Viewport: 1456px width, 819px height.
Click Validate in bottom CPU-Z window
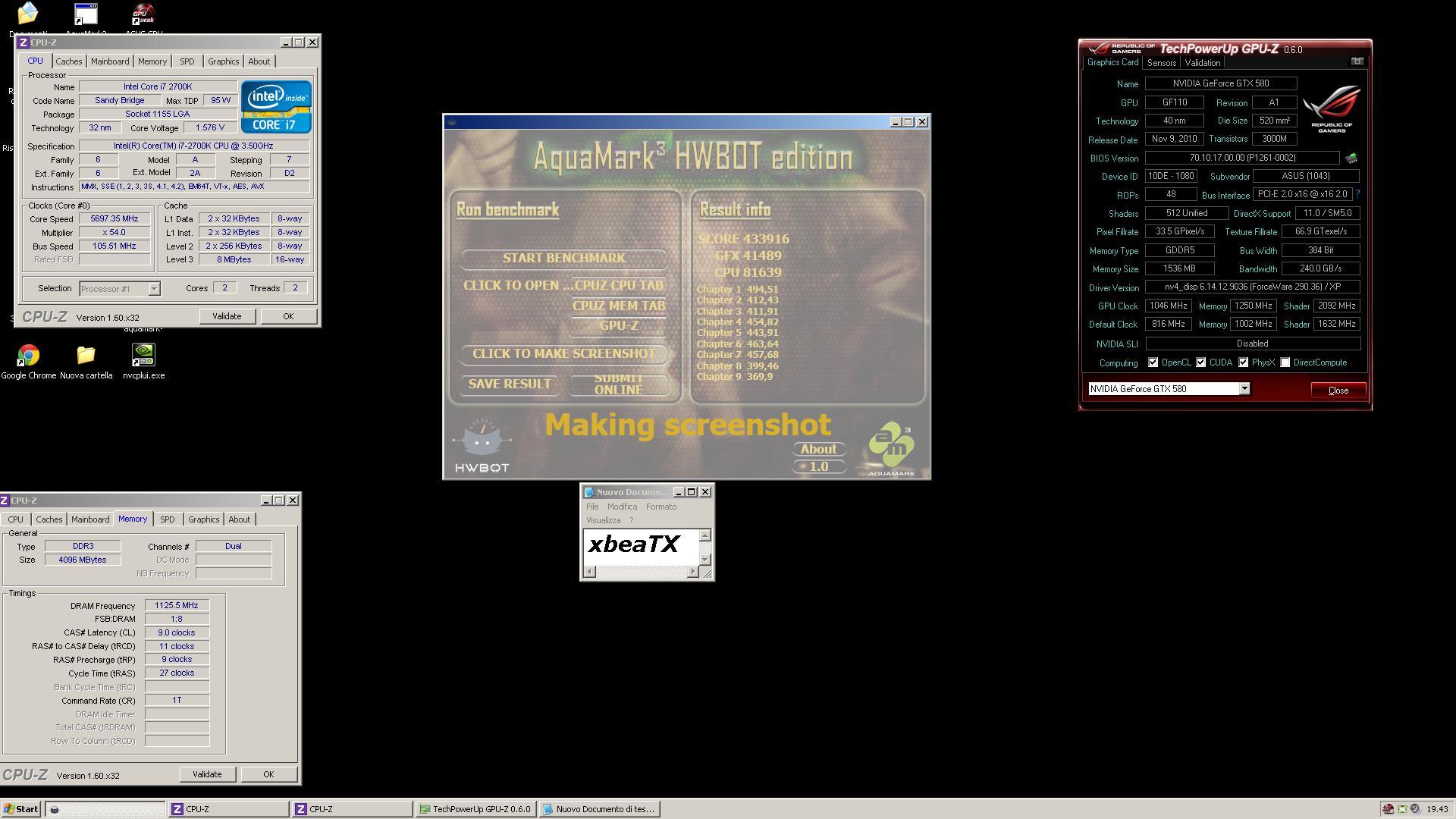(207, 774)
